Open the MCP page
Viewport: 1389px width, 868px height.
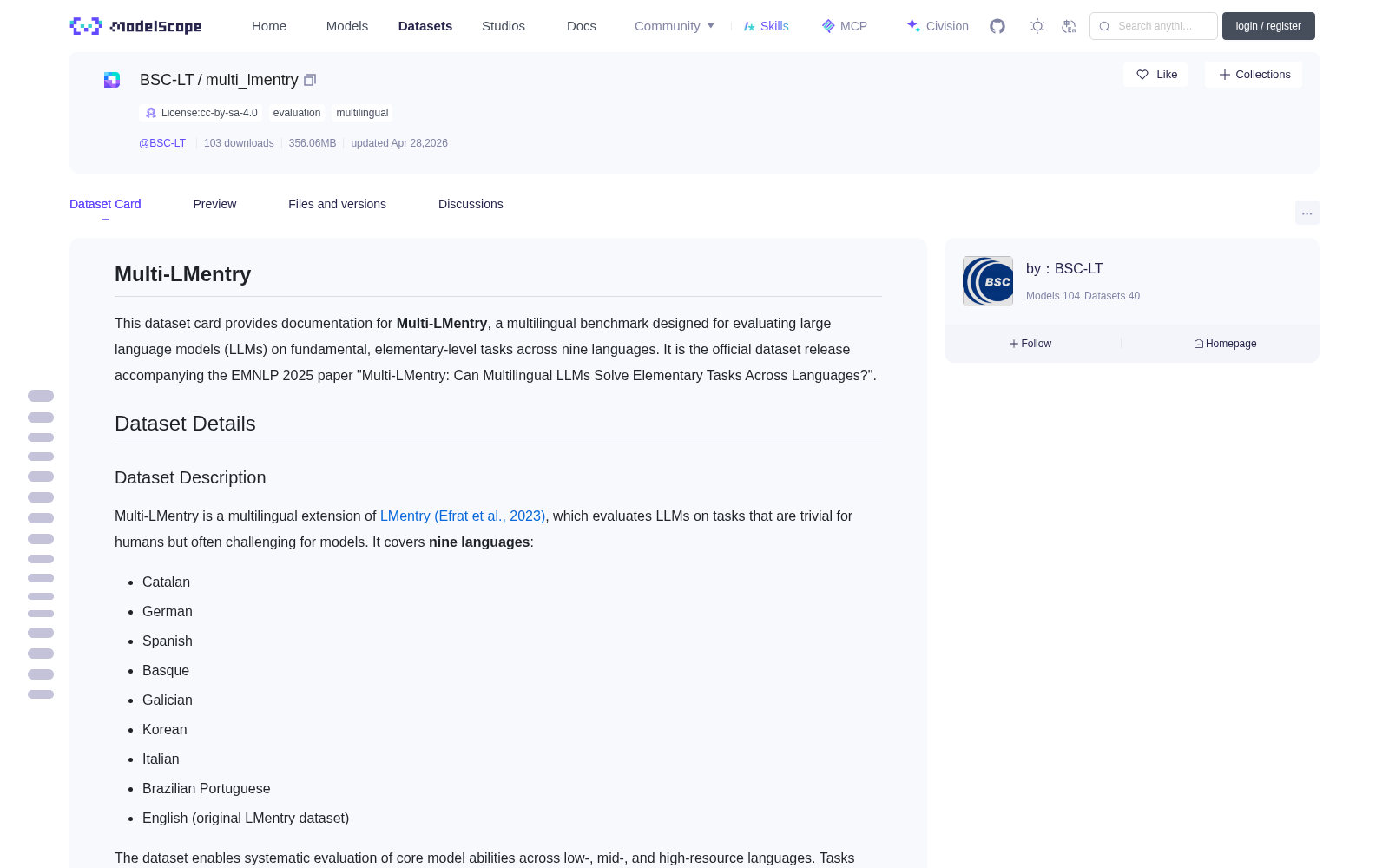click(x=845, y=26)
